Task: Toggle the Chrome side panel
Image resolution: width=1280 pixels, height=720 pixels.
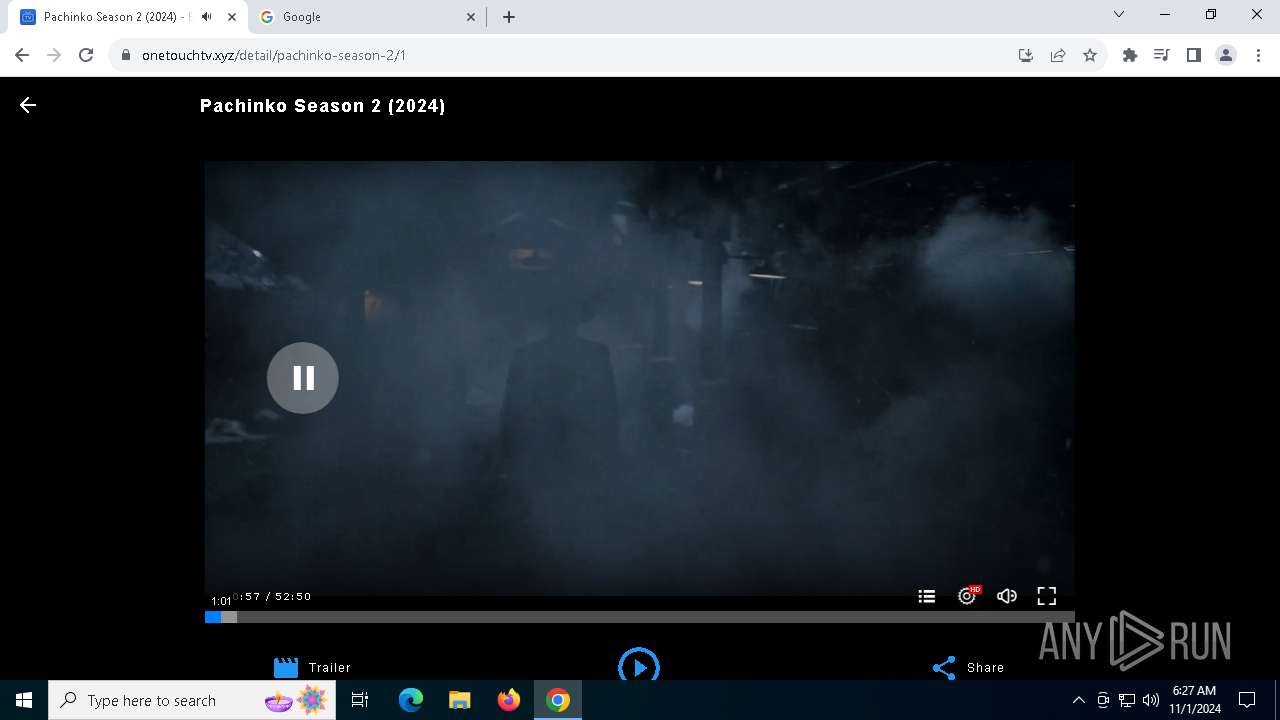Action: (x=1194, y=55)
